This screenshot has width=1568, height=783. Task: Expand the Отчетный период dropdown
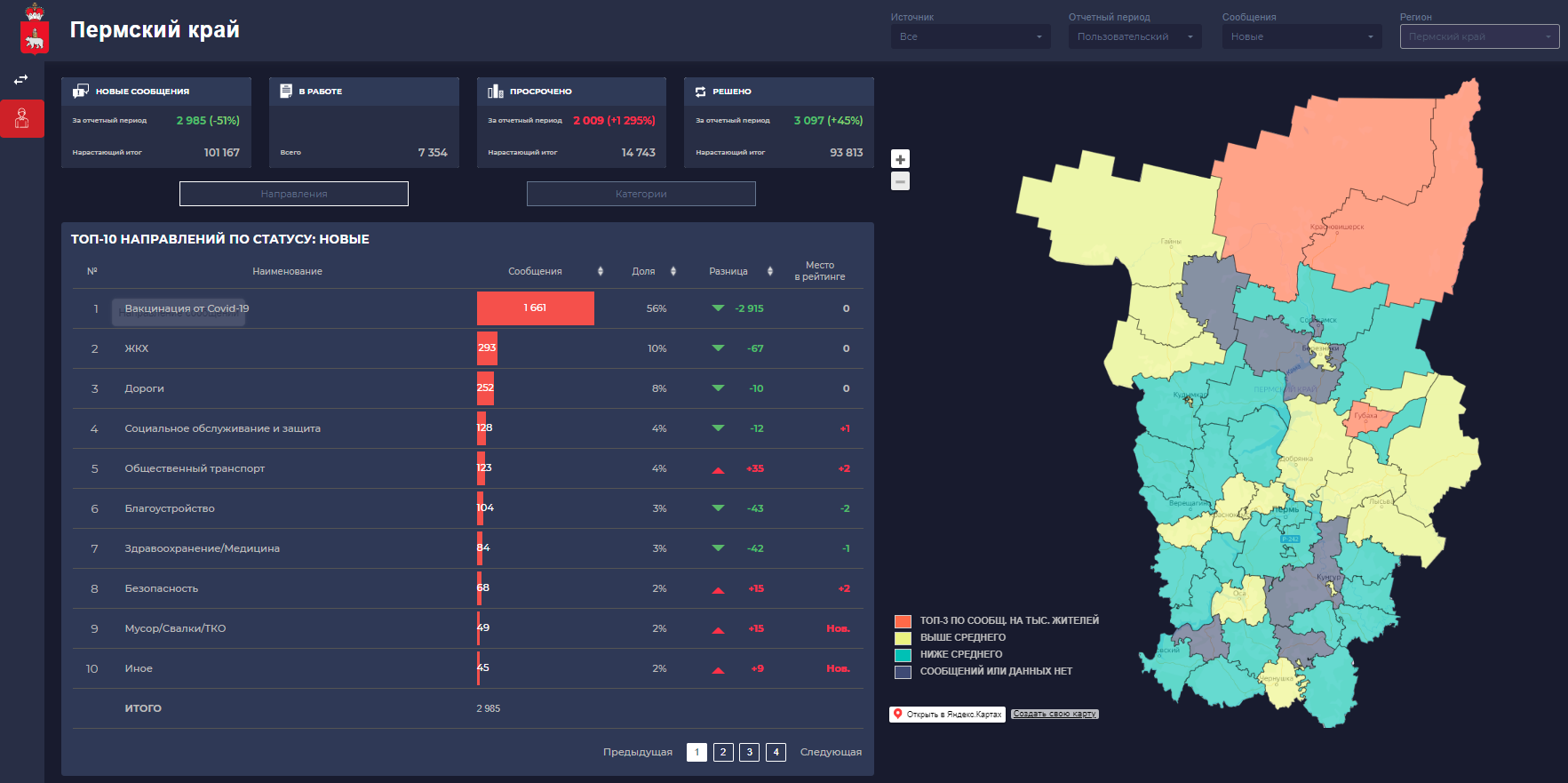[1134, 36]
